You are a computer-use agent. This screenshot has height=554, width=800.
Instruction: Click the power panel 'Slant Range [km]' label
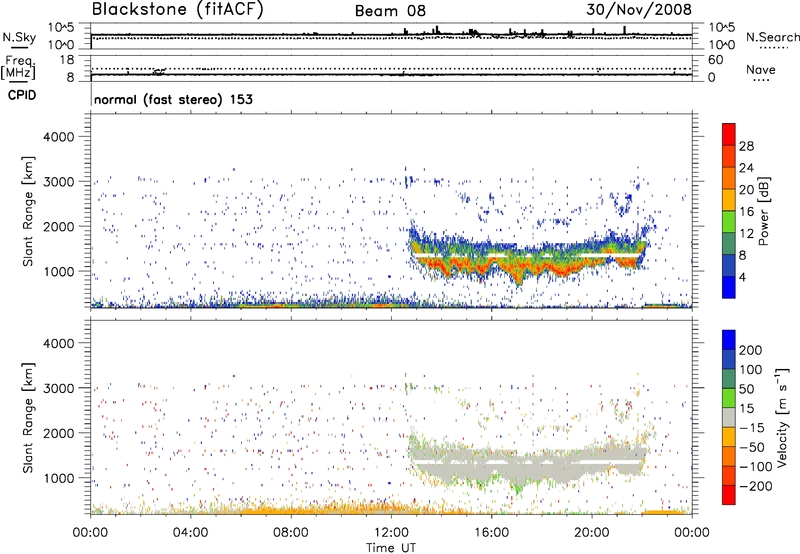click(28, 211)
